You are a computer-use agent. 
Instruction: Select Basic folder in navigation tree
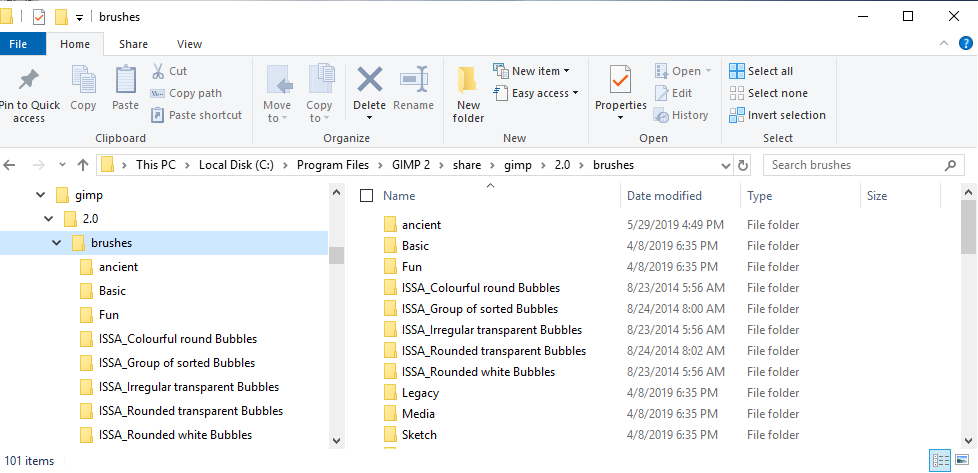[103, 291]
